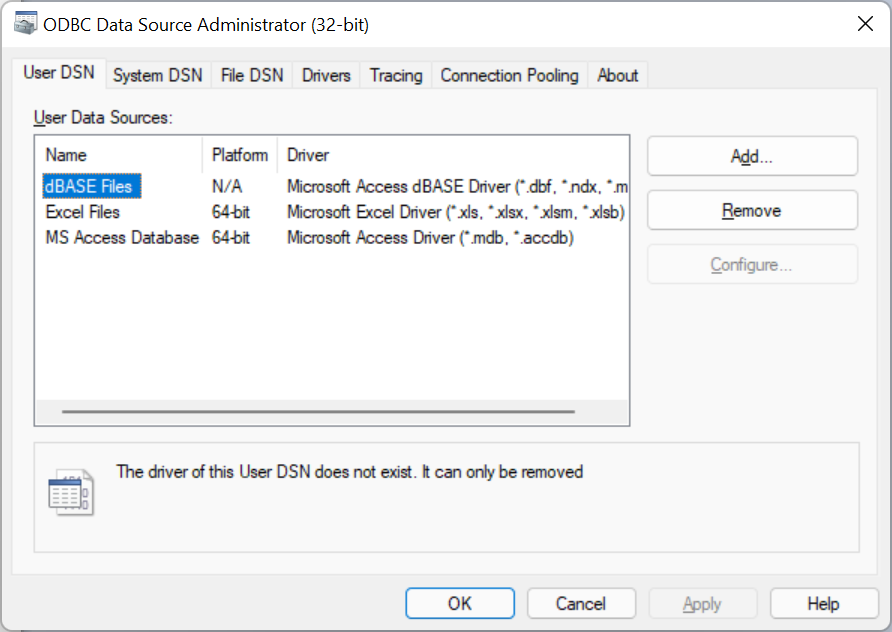The width and height of the screenshot is (892, 632).
Task: Click the Cancel button
Action: (x=581, y=603)
